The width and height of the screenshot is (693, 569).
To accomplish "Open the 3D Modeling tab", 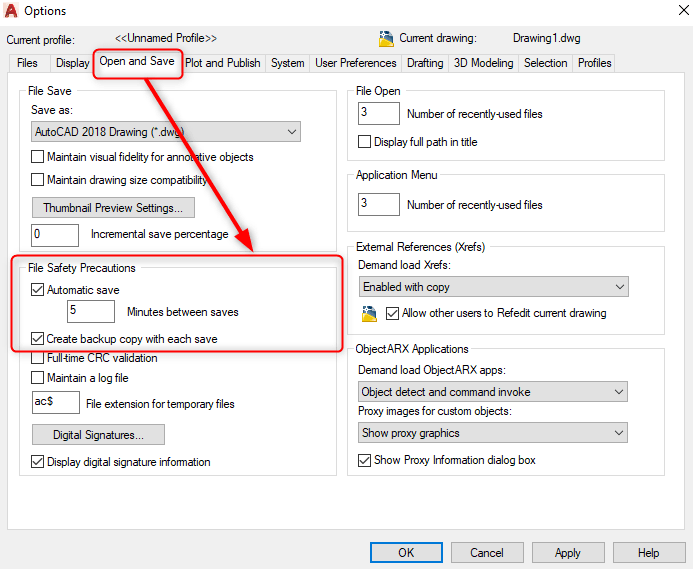I will 484,63.
